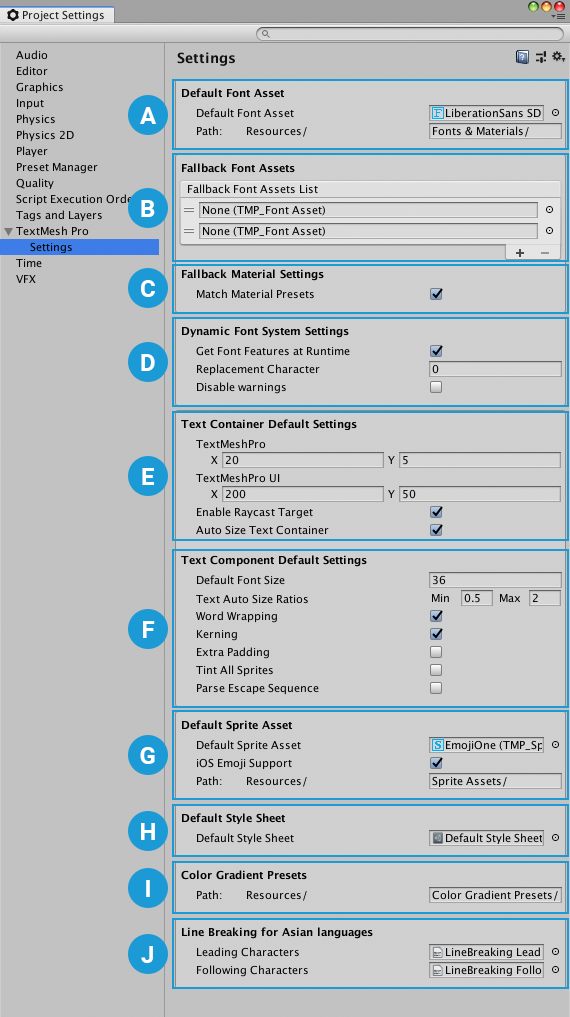The width and height of the screenshot is (570, 1017).
Task: Select the Project Settings tab
Action: click(x=56, y=15)
